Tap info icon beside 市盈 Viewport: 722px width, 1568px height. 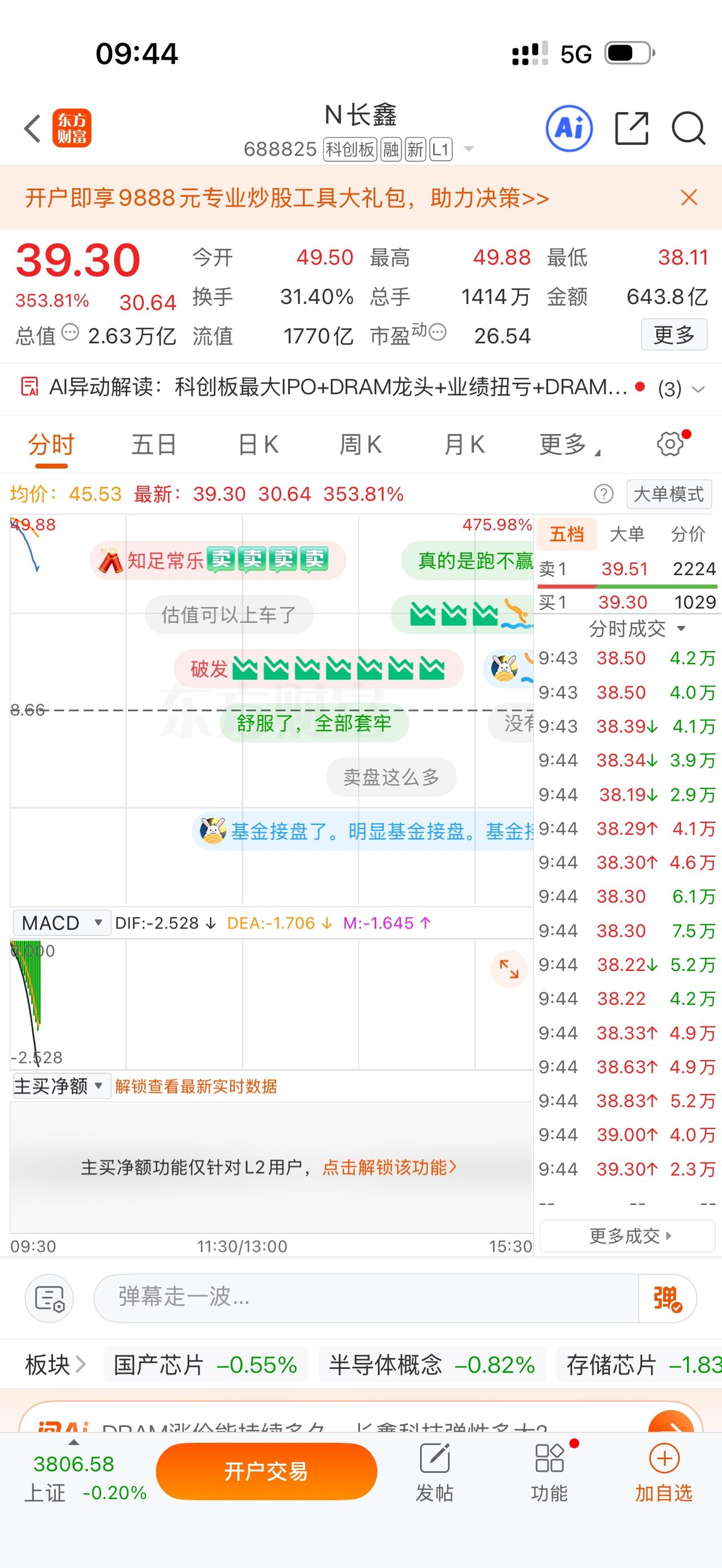438,332
